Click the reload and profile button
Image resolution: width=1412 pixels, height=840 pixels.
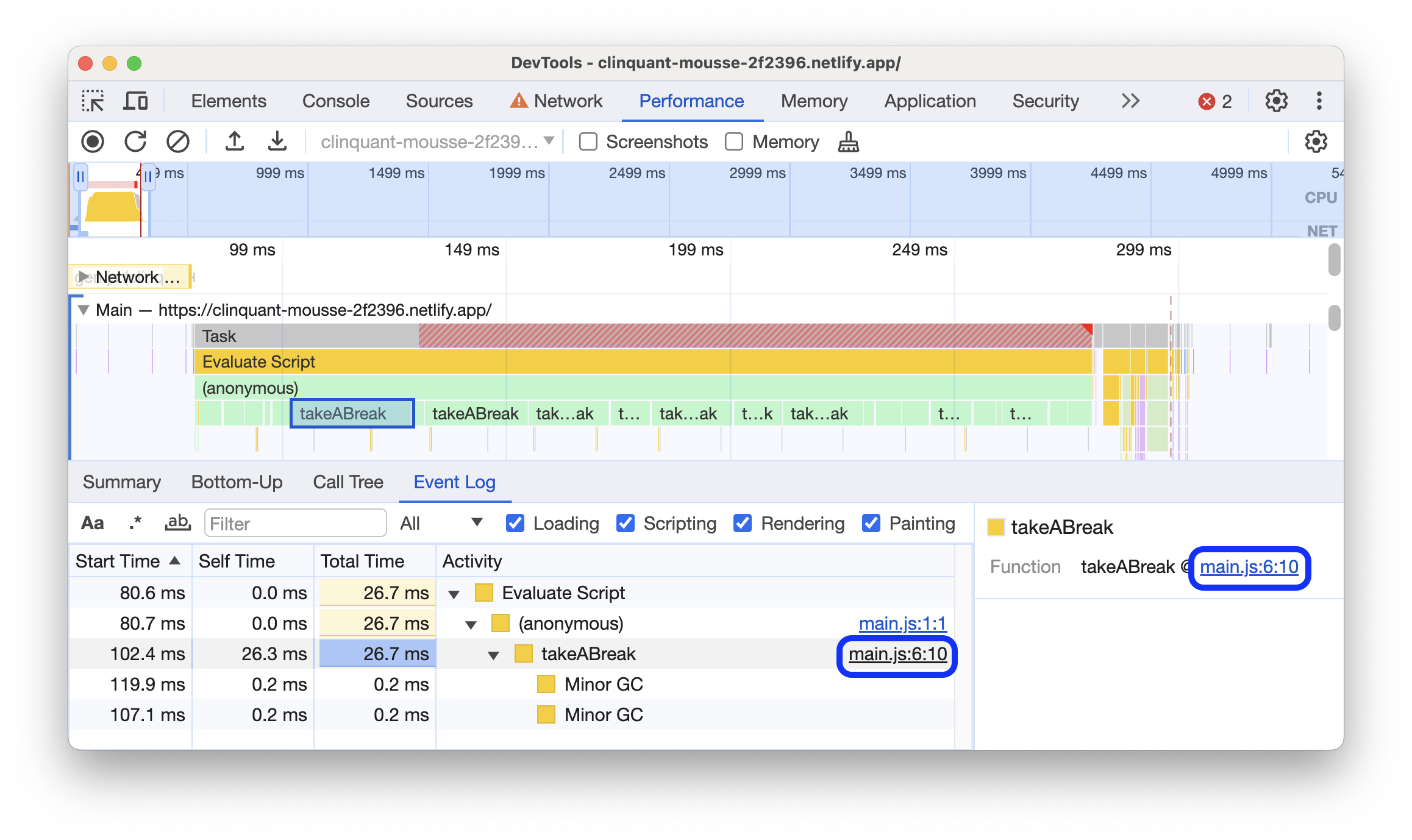[x=135, y=140]
